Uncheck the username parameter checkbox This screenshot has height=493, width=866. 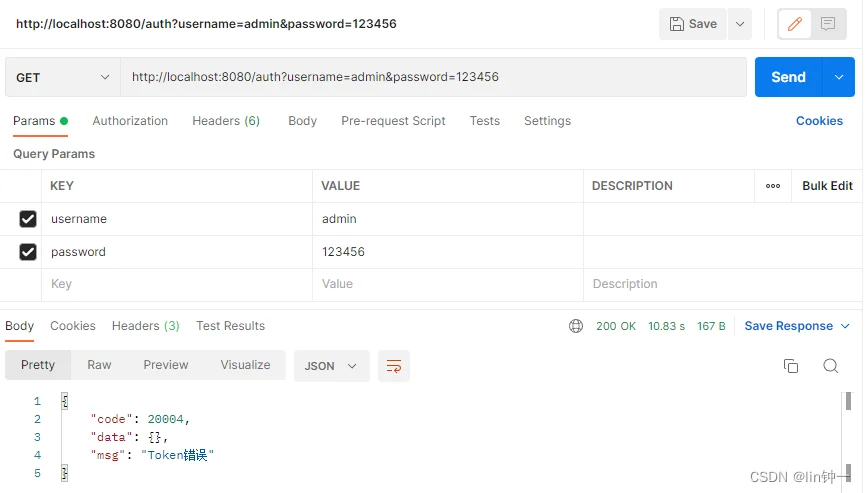tap(28, 219)
